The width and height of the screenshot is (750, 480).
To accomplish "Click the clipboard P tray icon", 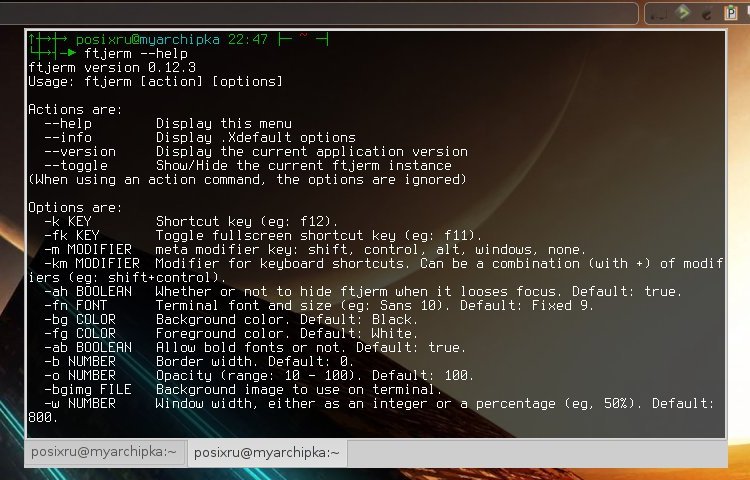I will 730,12.
